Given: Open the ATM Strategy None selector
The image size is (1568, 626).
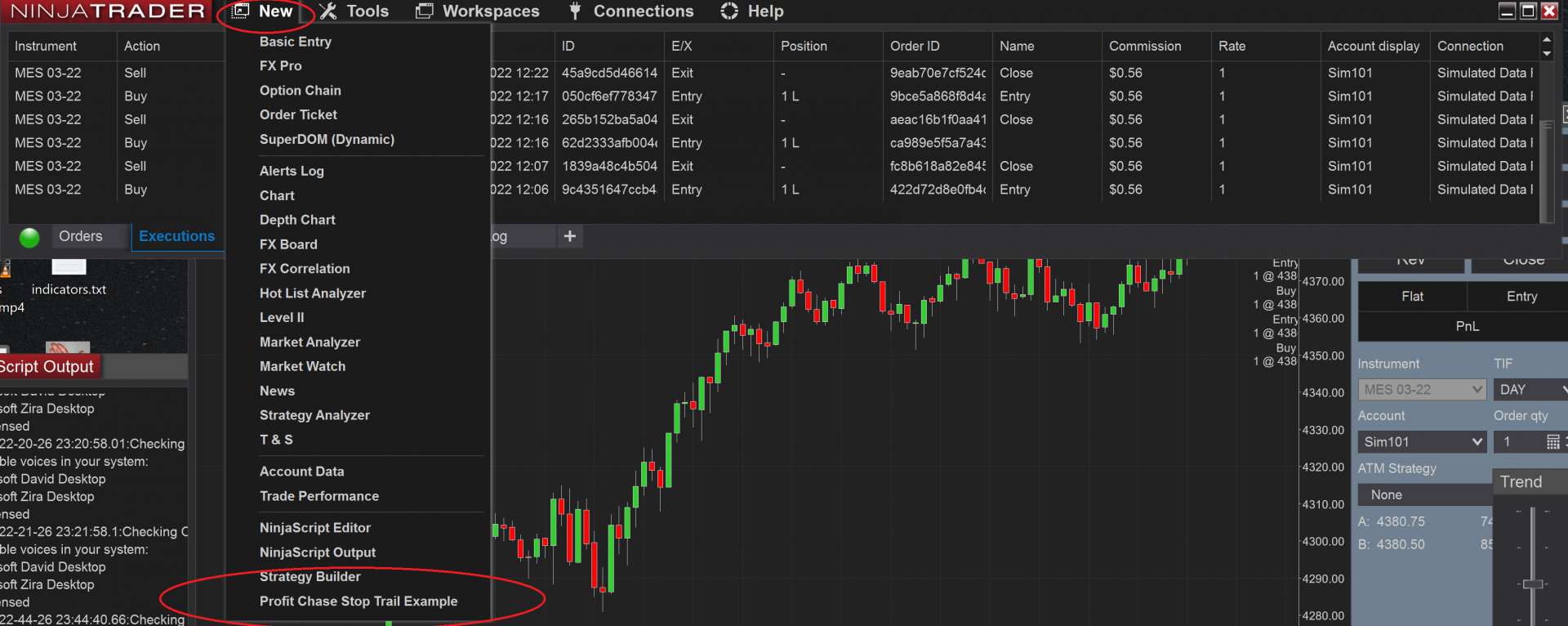Looking at the screenshot, I should (1425, 495).
